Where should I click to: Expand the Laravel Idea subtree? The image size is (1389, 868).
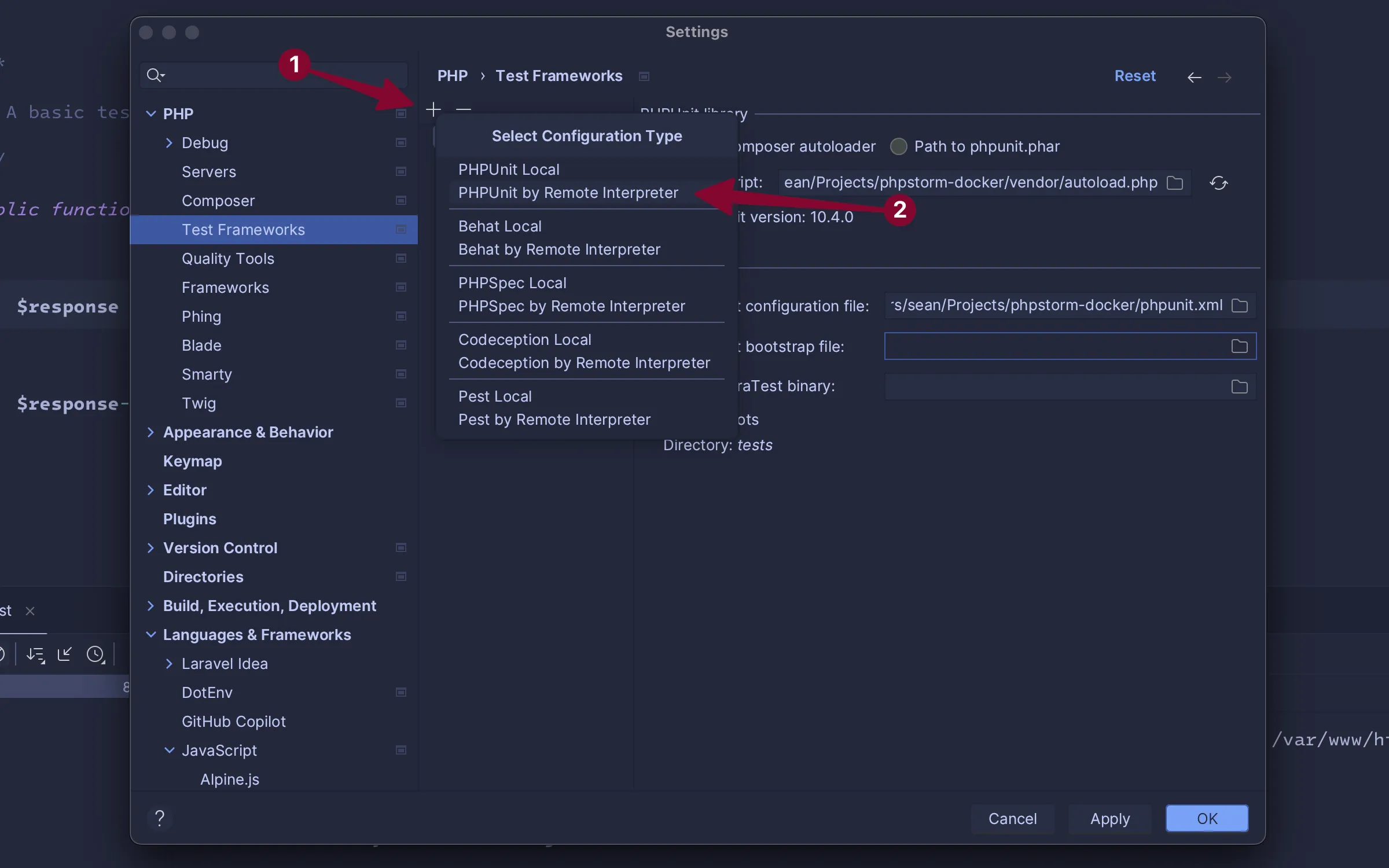[x=169, y=663]
